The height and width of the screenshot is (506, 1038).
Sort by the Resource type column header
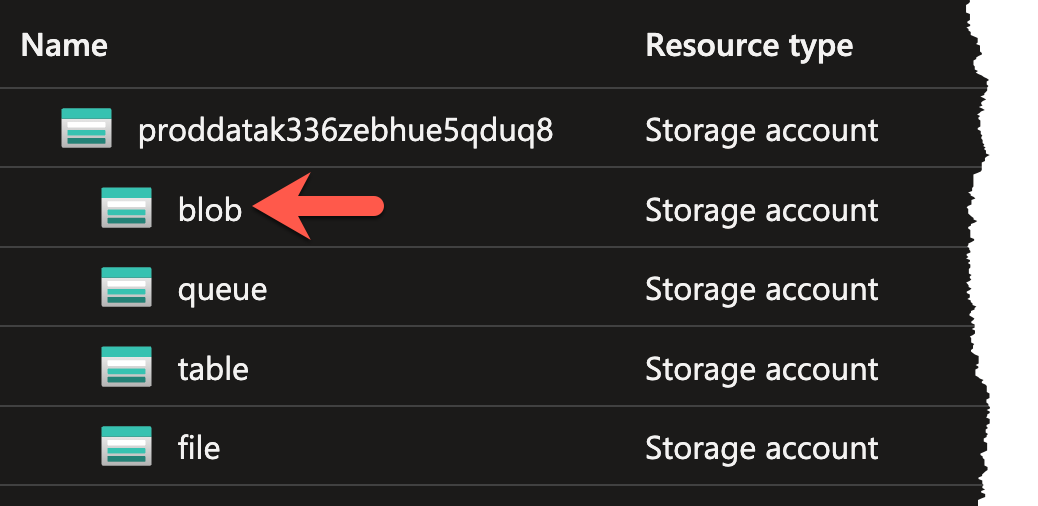pyautogui.click(x=749, y=45)
